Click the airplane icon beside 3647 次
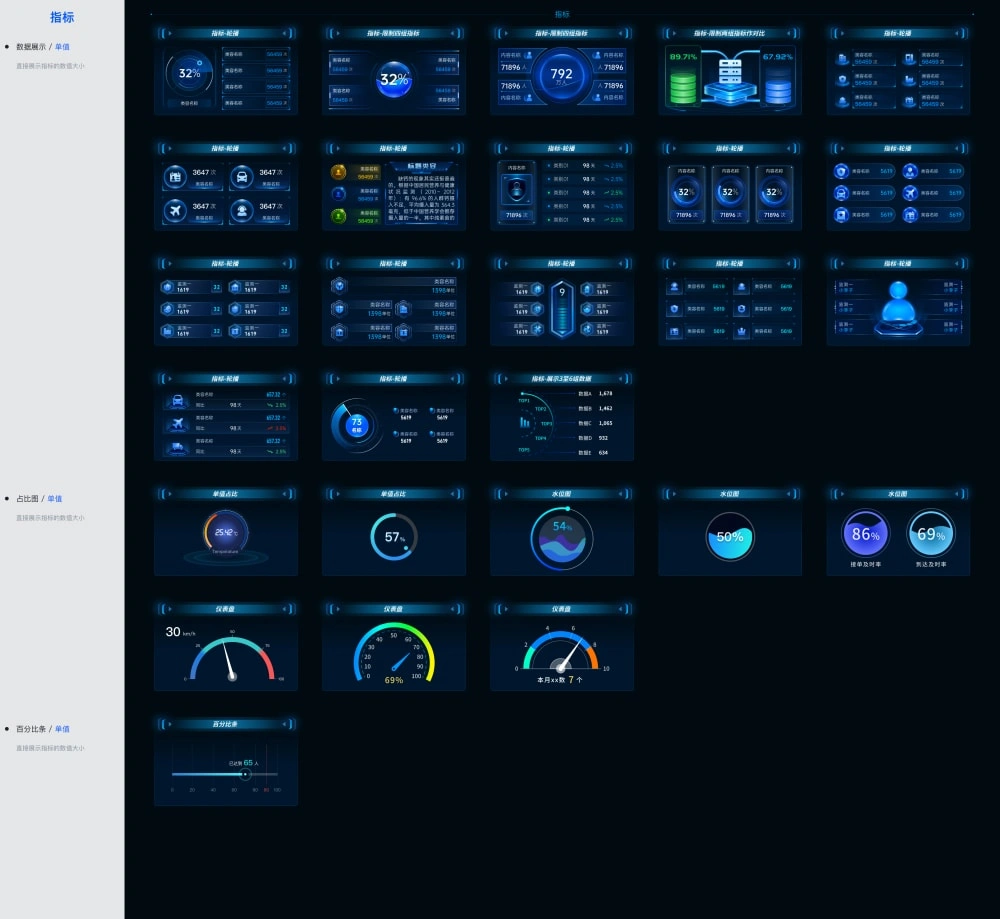This screenshot has height=919, width=1000. (x=175, y=211)
